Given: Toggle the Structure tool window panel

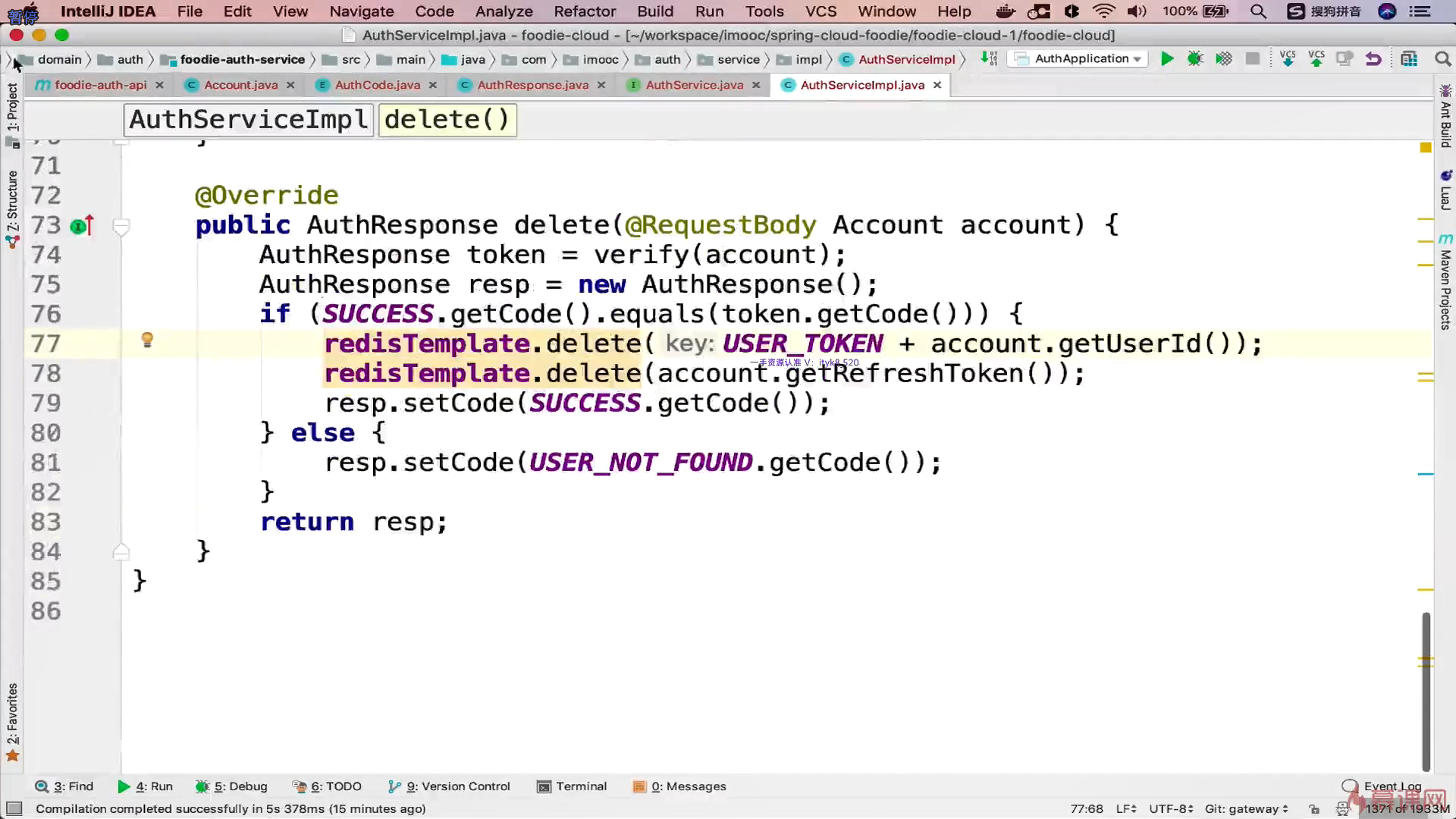Looking at the screenshot, I should pyautogui.click(x=12, y=201).
